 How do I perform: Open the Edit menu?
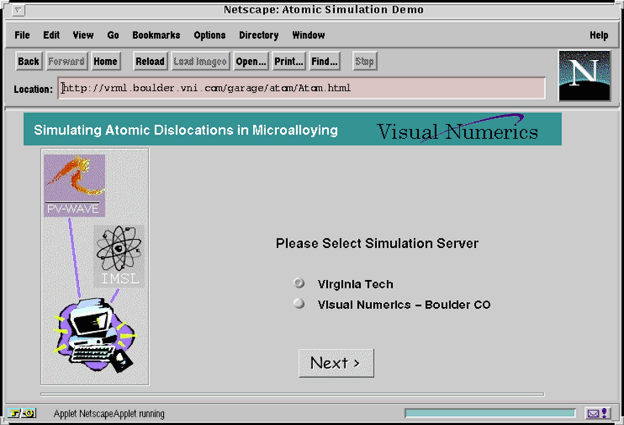[51, 35]
